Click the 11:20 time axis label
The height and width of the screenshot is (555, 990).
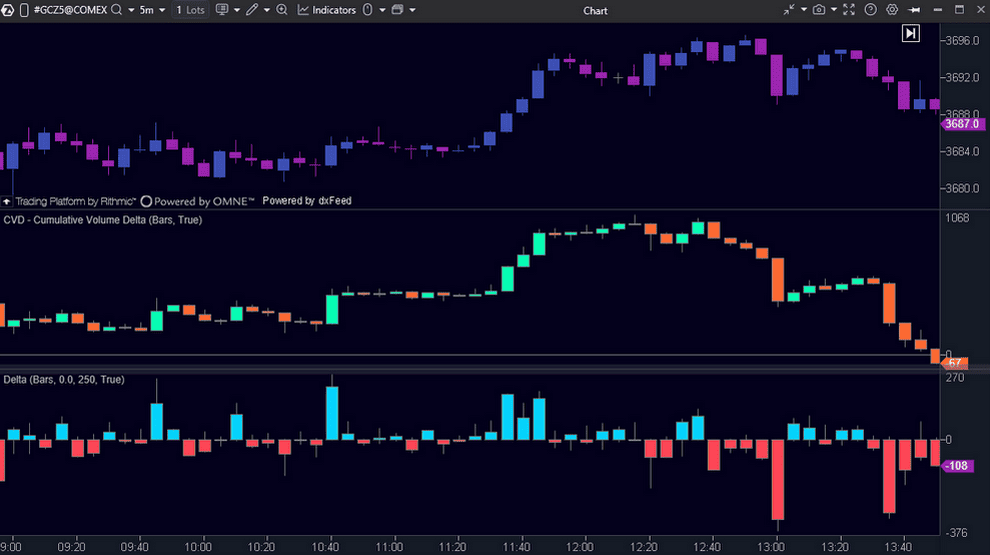453,547
